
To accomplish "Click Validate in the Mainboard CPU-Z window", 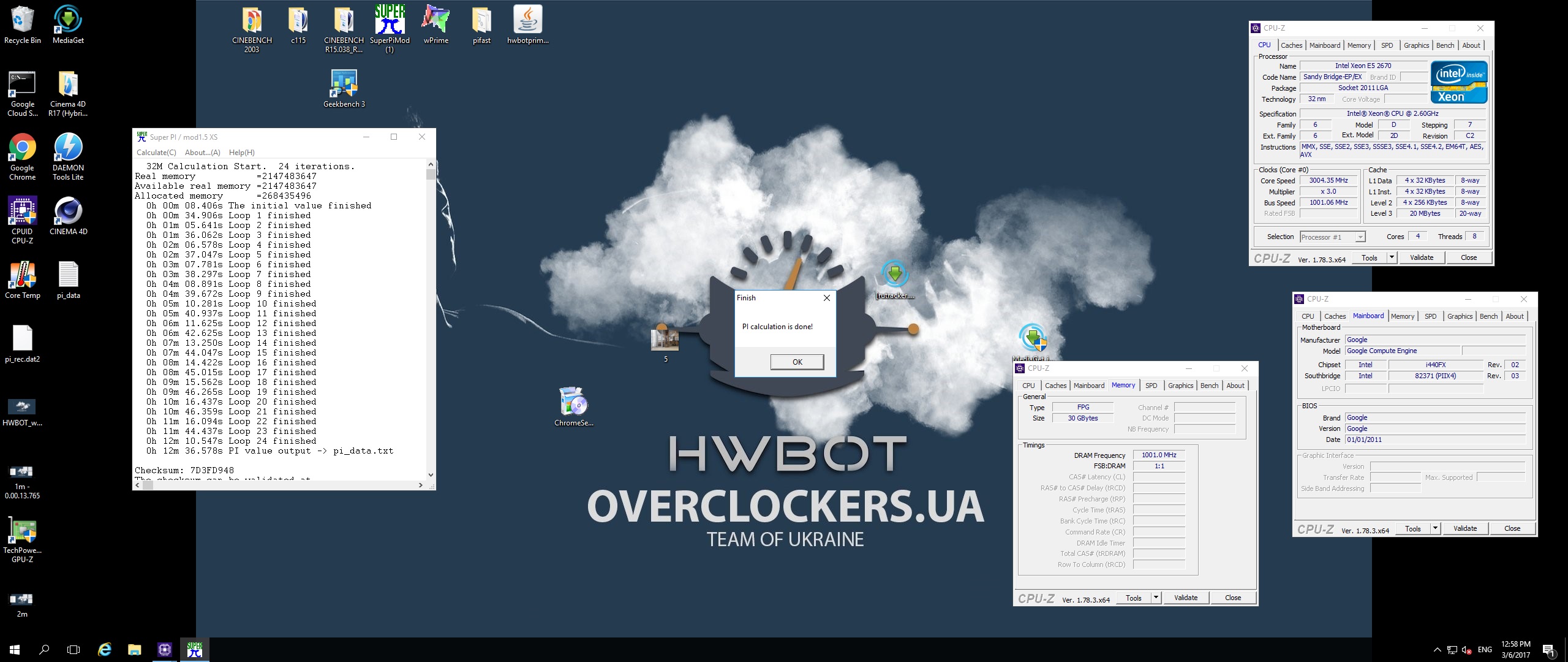I will point(1465,528).
